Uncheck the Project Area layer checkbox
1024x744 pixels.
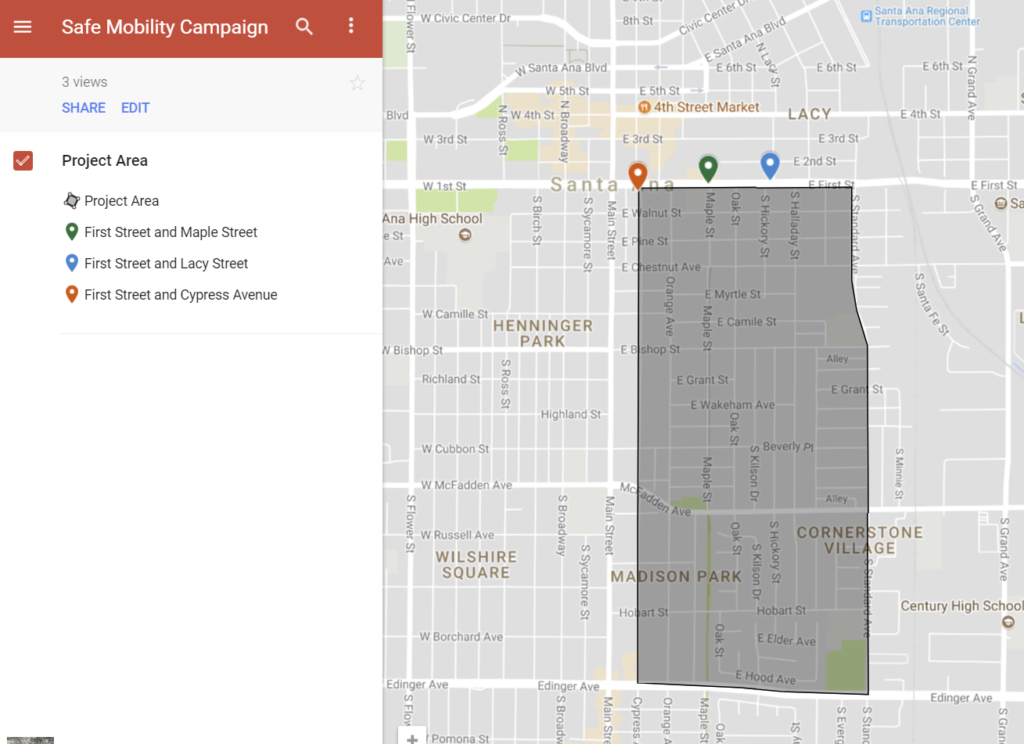23,161
